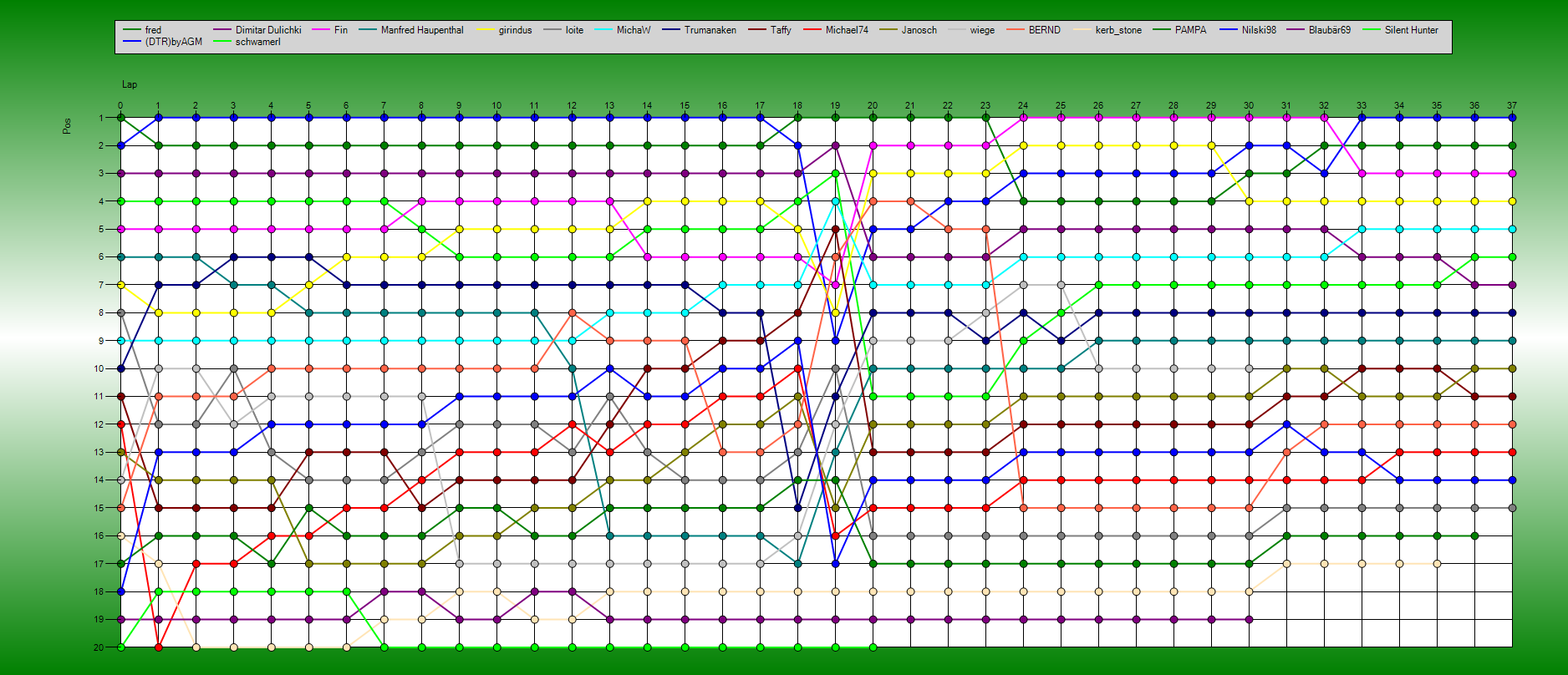This screenshot has height=675, width=1568.
Task: Click lap number 30 on the axis
Action: (x=1249, y=106)
